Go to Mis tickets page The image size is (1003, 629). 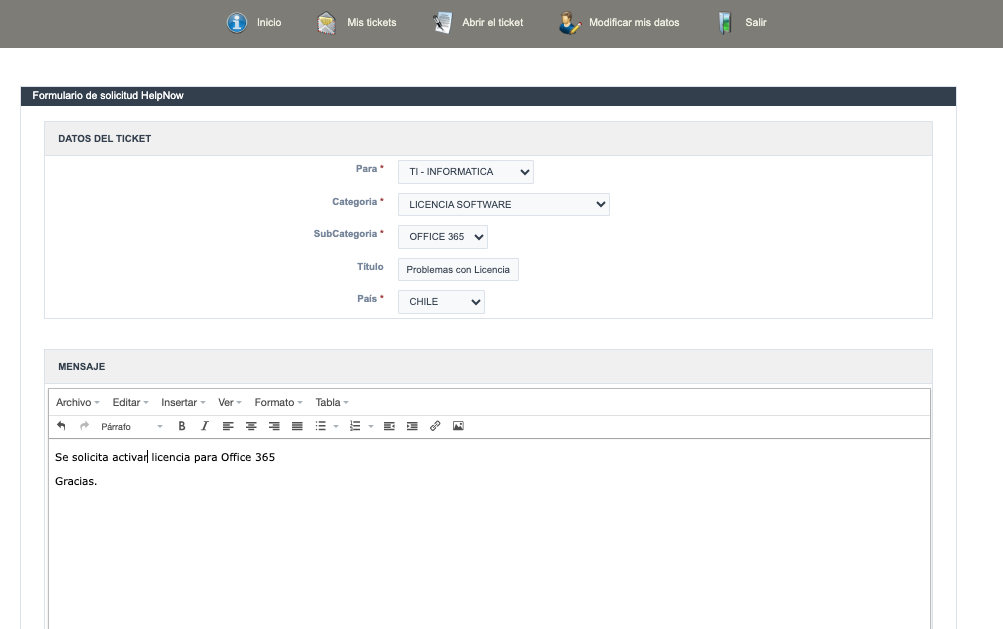point(358,23)
